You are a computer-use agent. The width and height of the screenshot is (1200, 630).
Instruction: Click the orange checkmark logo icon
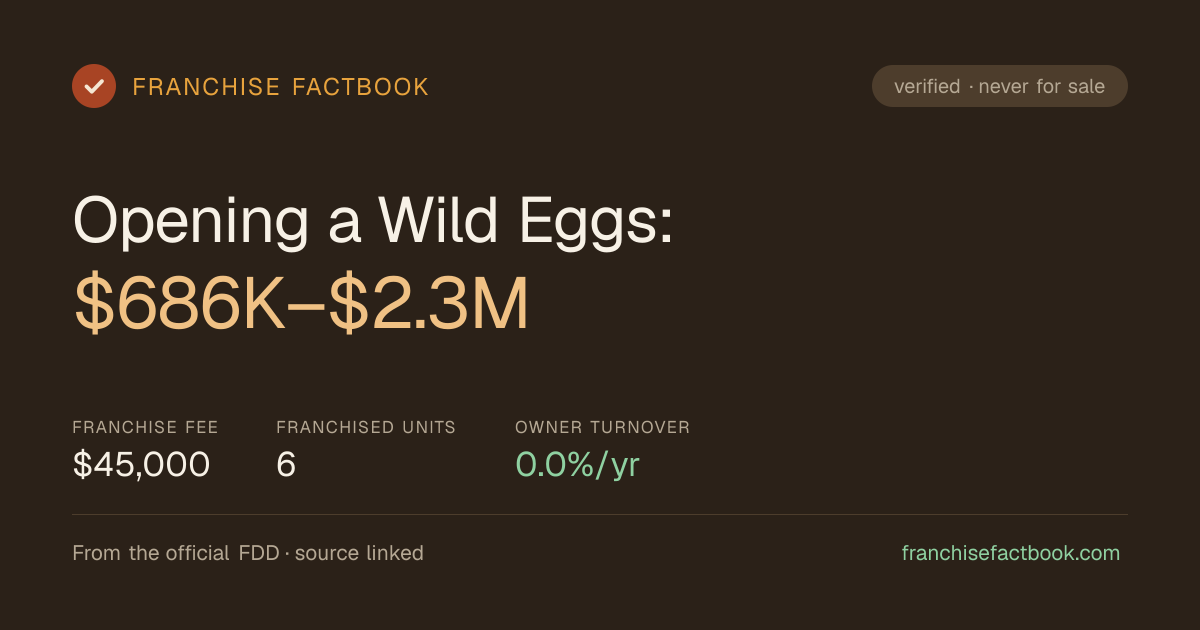click(94, 86)
